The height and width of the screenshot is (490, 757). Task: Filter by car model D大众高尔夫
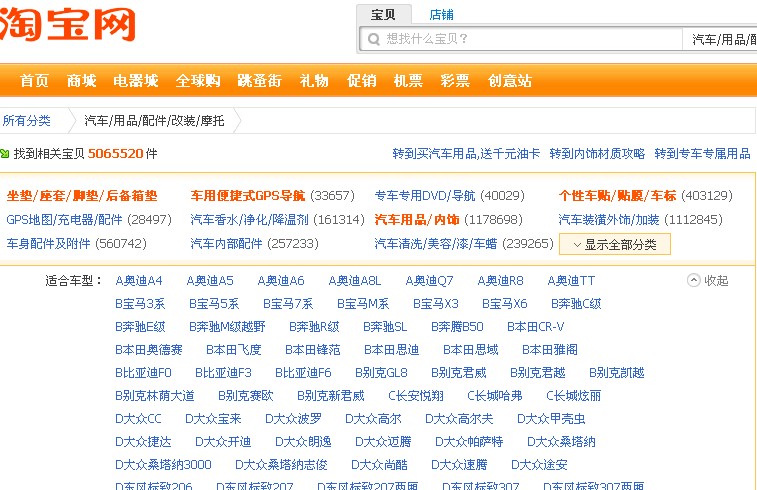click(x=459, y=419)
